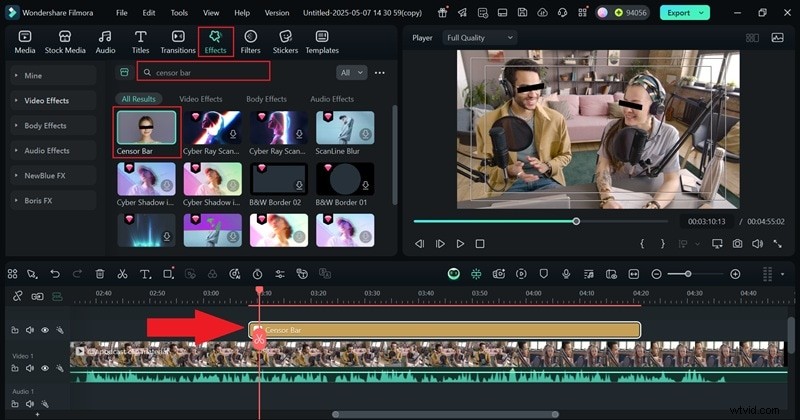Switch to the Audio Effects results tab
Image resolution: width=800 pixels, height=420 pixels.
[332, 99]
